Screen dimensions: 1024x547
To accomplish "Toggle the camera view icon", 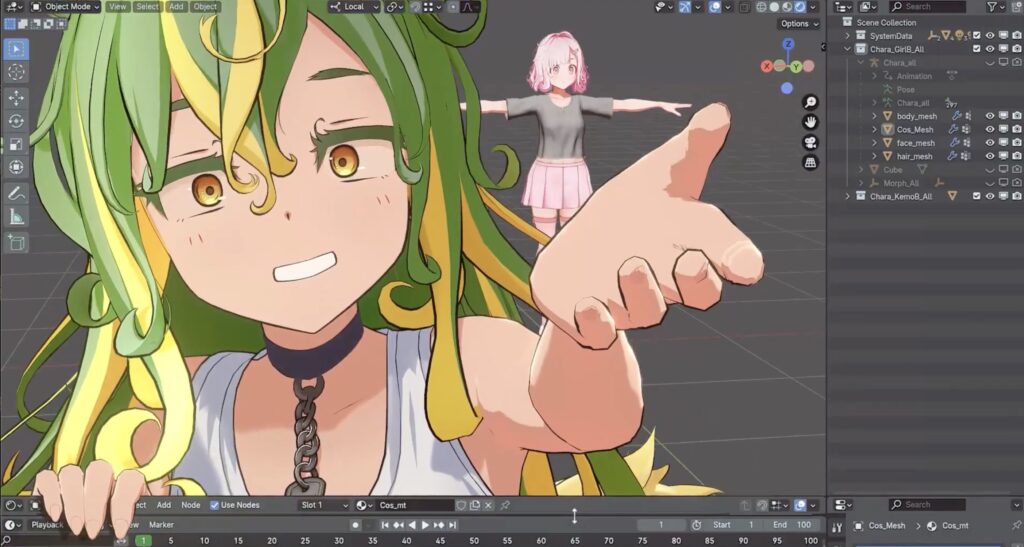I will 810,142.
